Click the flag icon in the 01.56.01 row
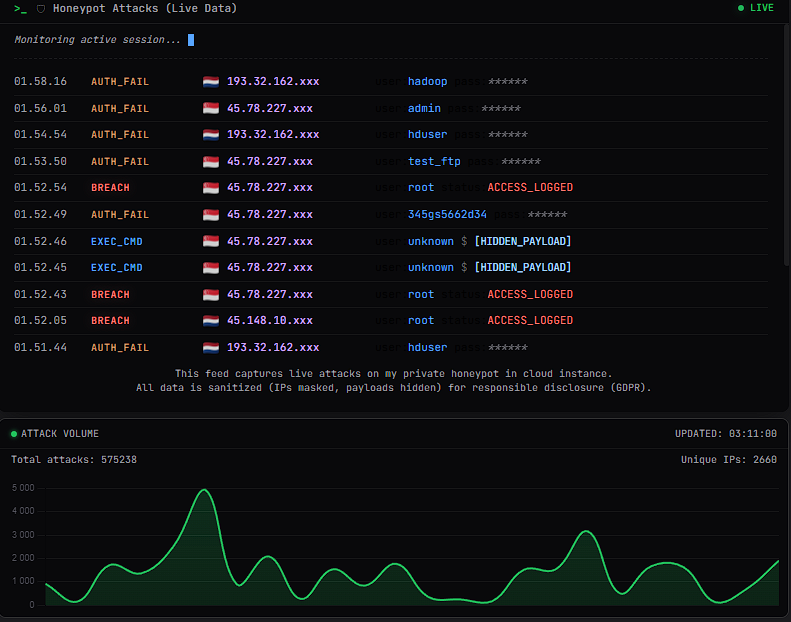The height and width of the screenshot is (622, 791). (x=210, y=109)
